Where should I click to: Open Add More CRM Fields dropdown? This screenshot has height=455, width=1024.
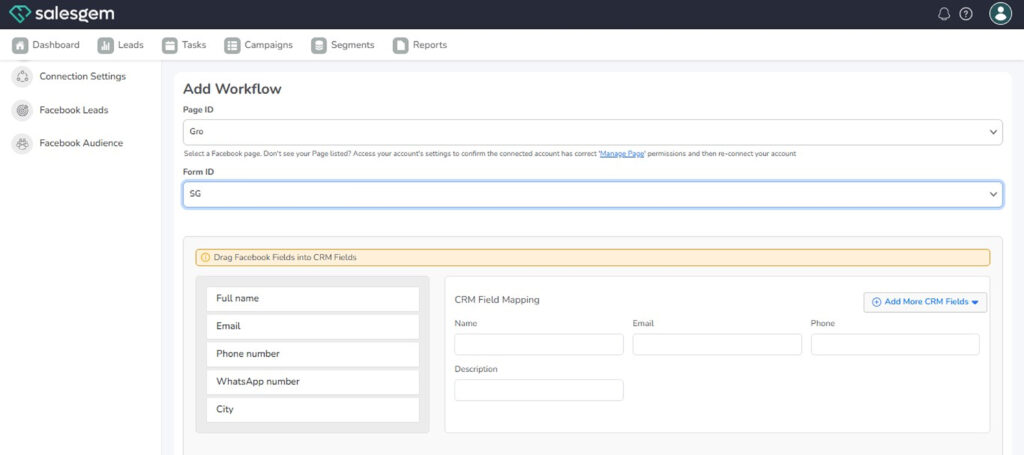925,301
